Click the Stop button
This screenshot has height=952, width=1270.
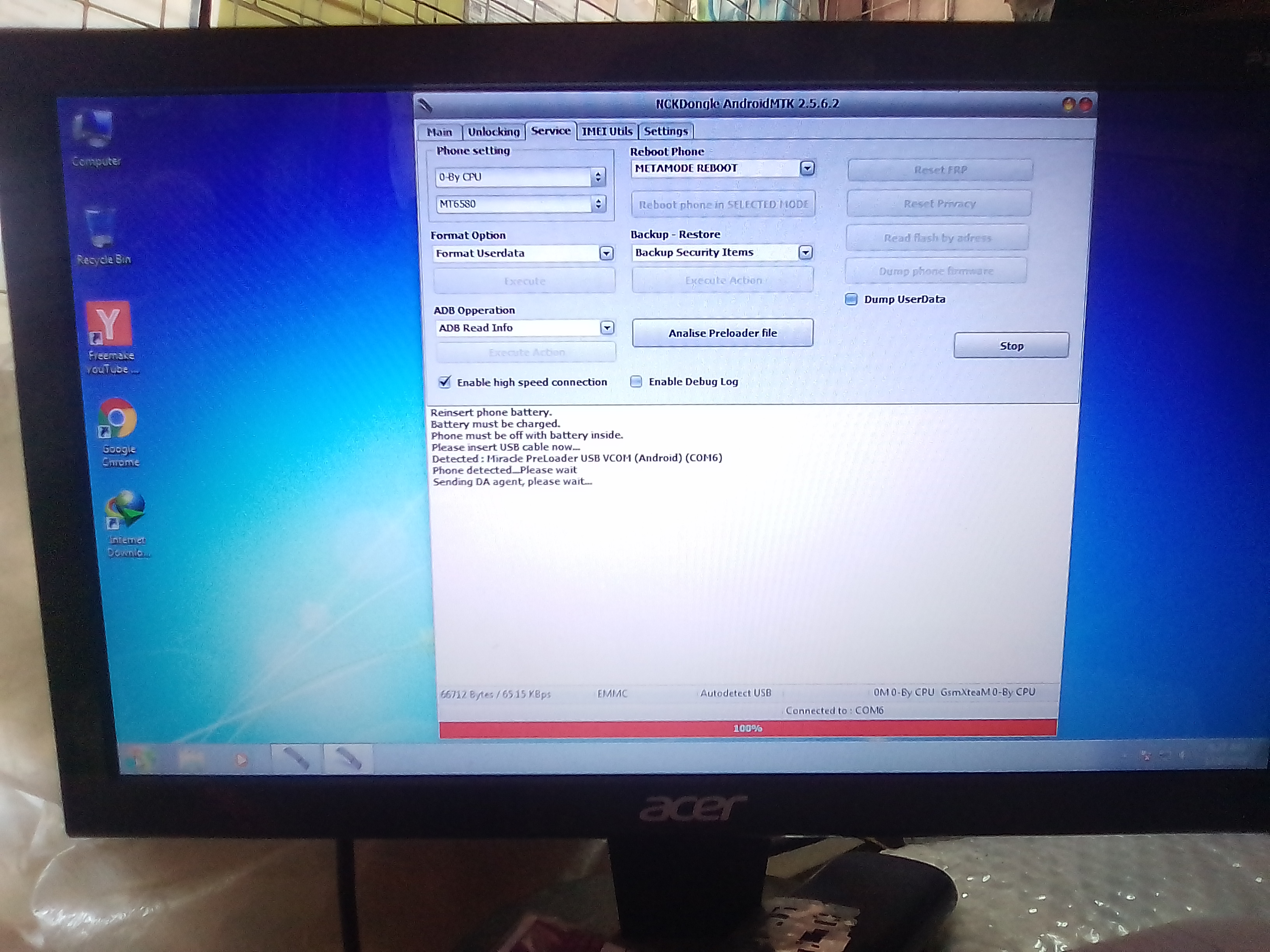[1011, 345]
